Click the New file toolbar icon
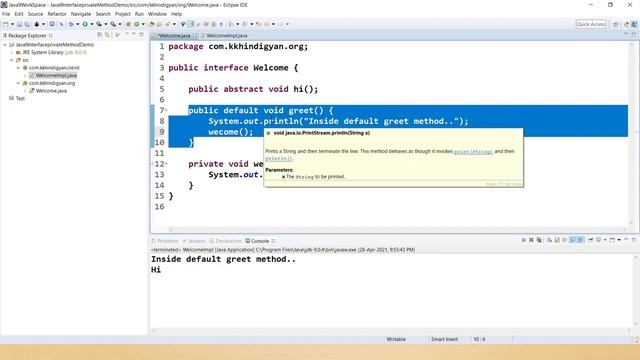 point(6,24)
